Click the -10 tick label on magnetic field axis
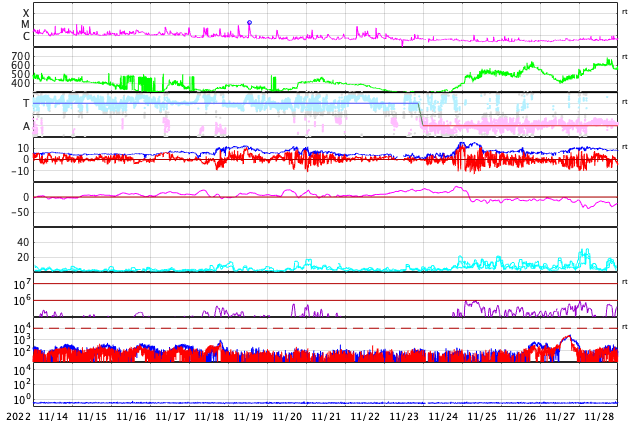Screen dimensions: 634x424 (x=21, y=171)
